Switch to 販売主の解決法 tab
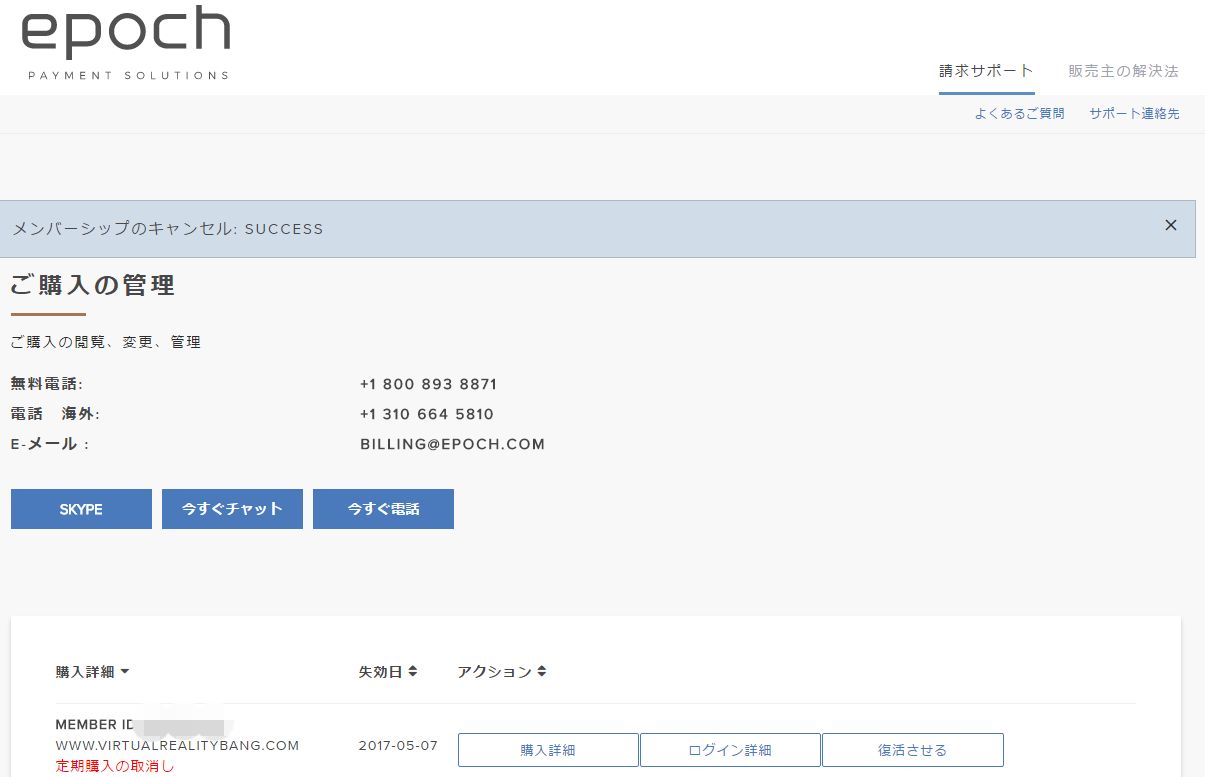Screen dimensions: 1205x777 point(1123,71)
